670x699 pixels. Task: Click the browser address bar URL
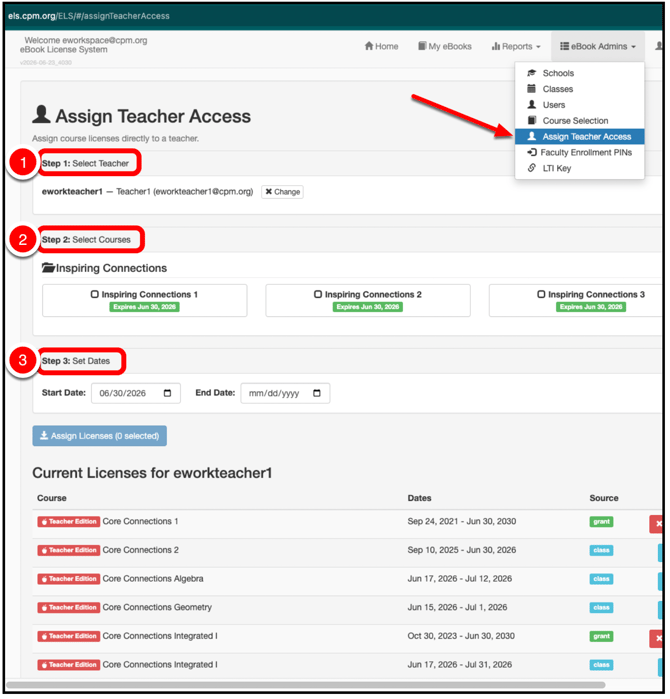point(89,16)
